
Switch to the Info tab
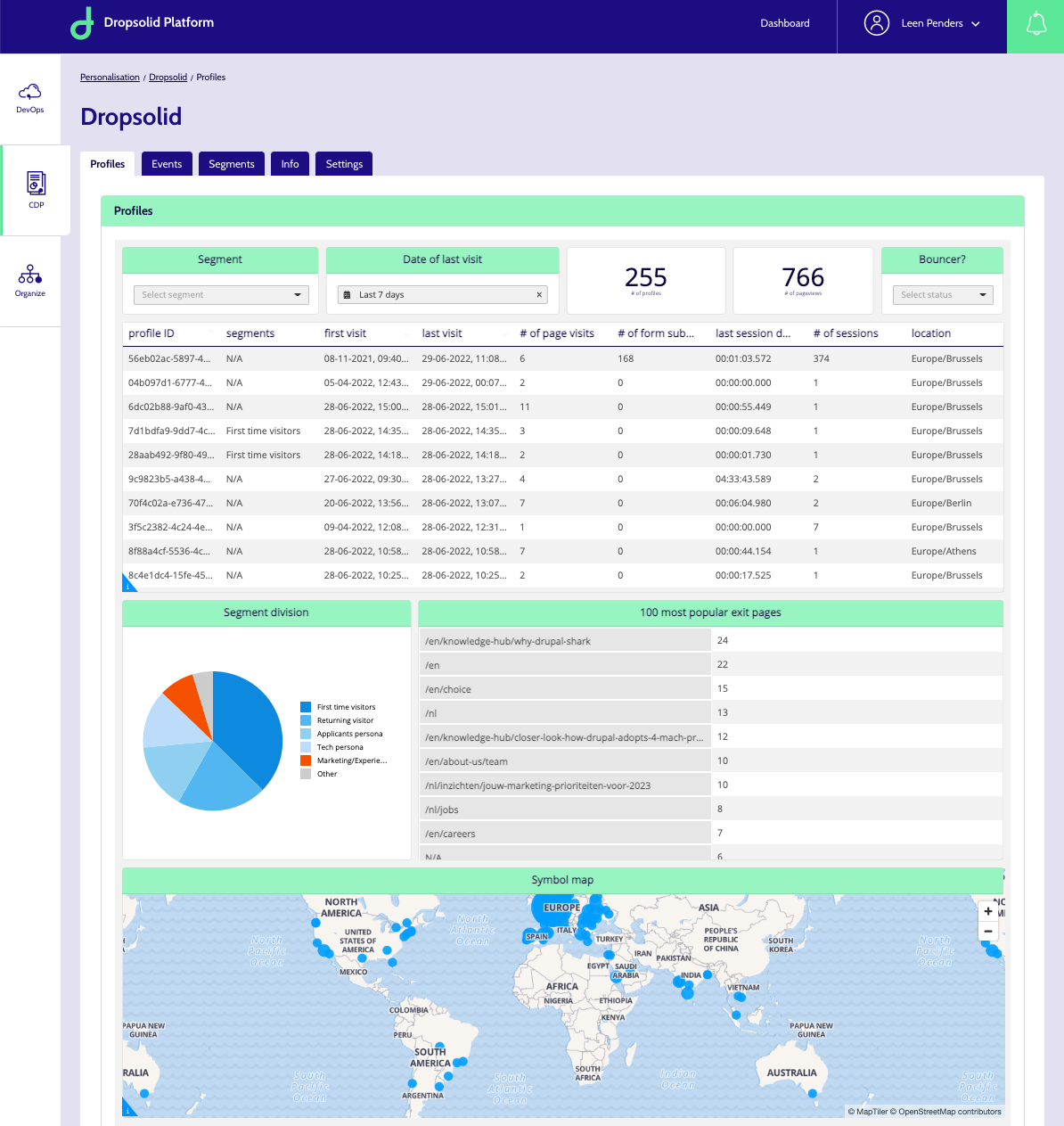coord(291,164)
